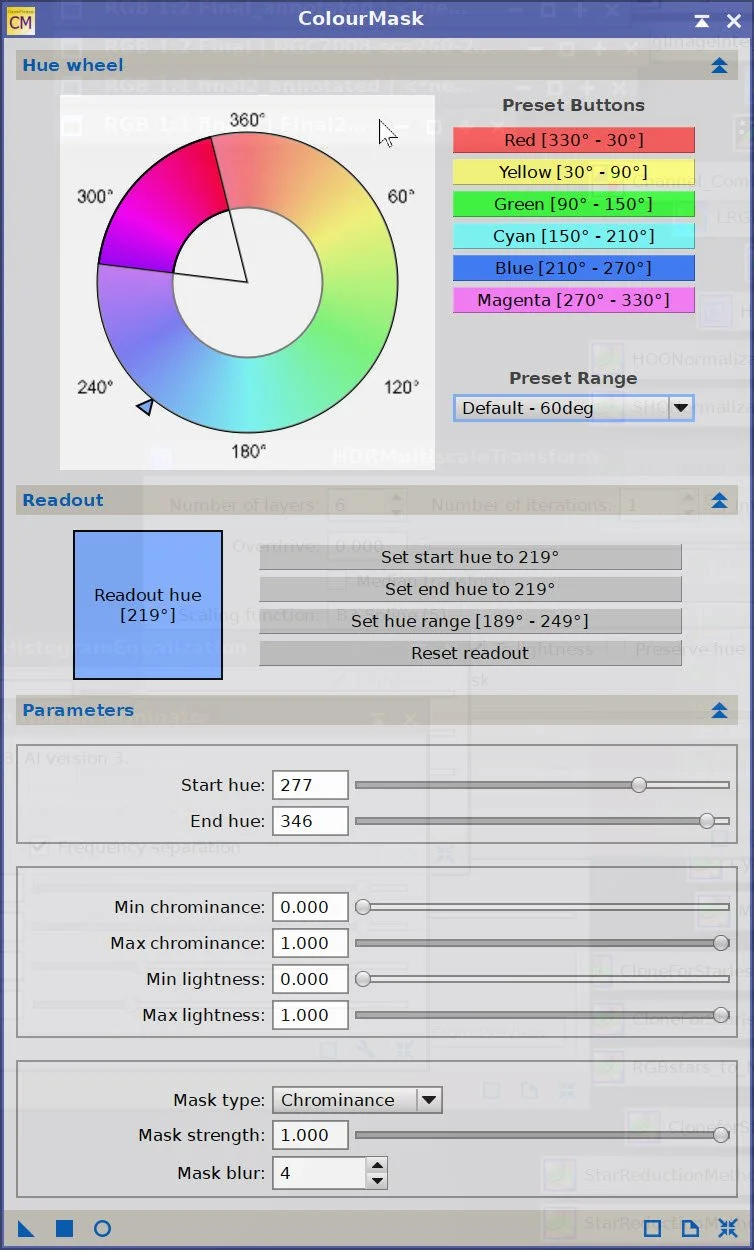The height and width of the screenshot is (1250, 754).
Task: Click Set end hue to 219°
Action: coord(470,589)
